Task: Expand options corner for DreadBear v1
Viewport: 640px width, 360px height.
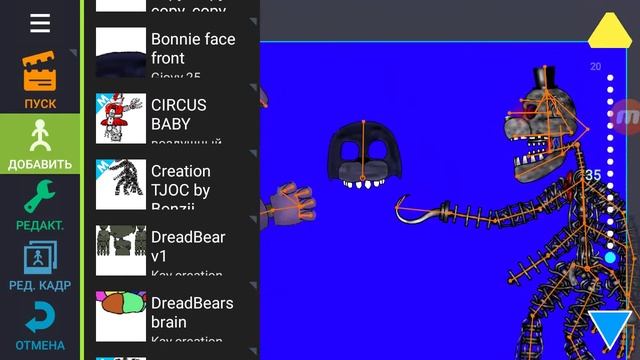Action: [254, 219]
